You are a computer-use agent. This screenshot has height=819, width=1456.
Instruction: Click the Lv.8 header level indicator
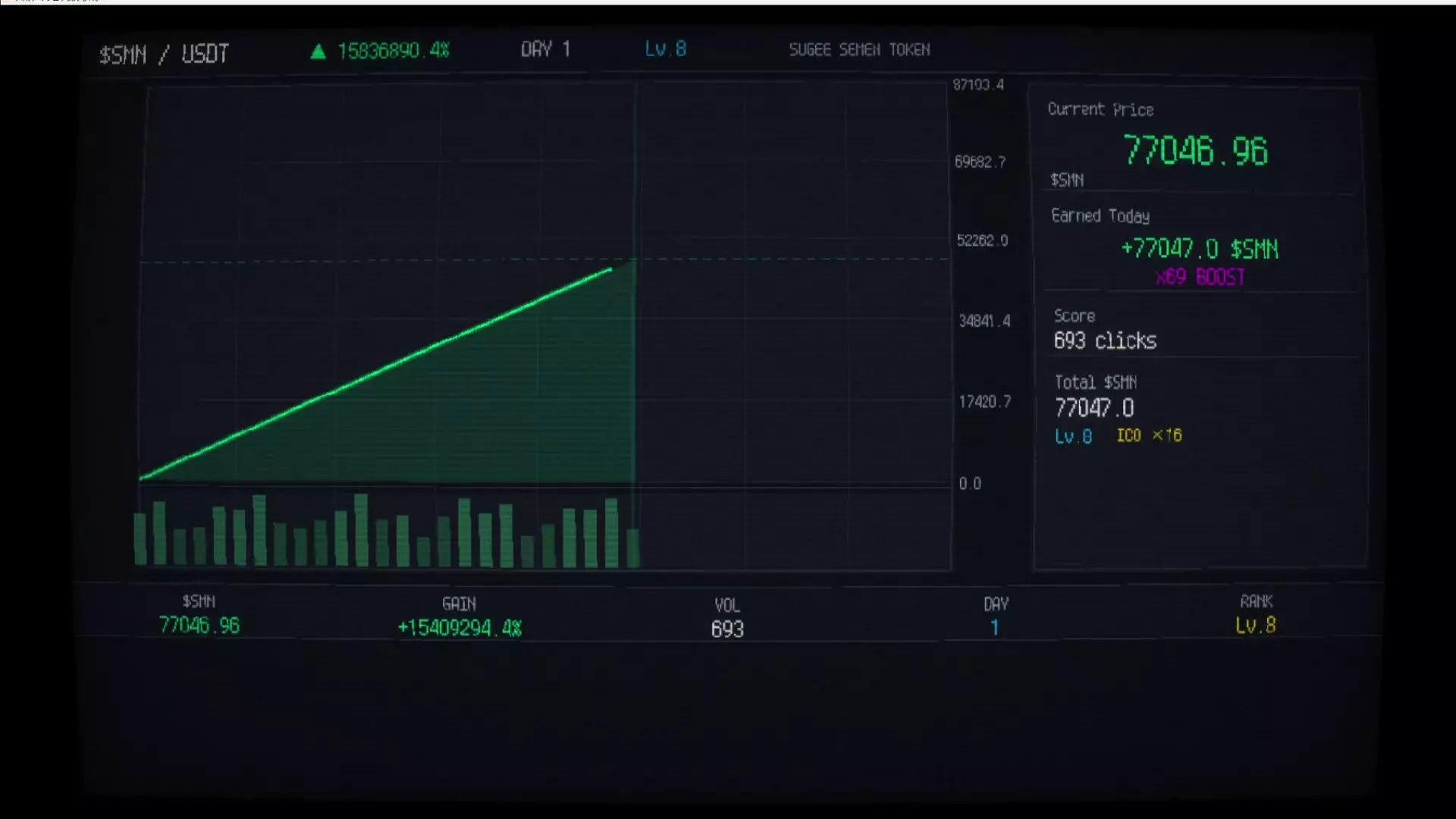(x=665, y=49)
